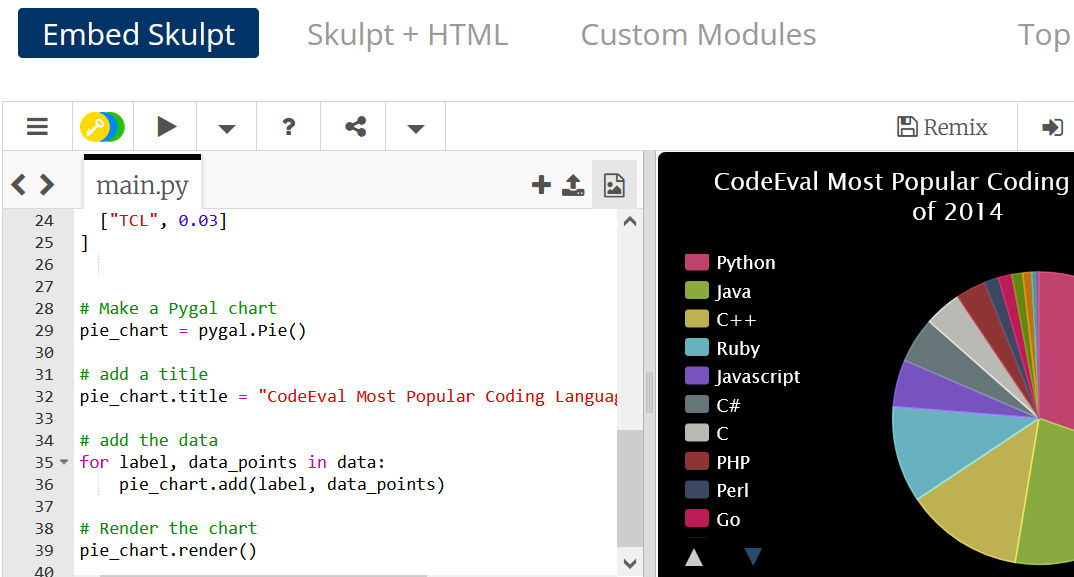The image size is (1074, 577).
Task: Click the Javascript purple color swatch
Action: coord(697,376)
